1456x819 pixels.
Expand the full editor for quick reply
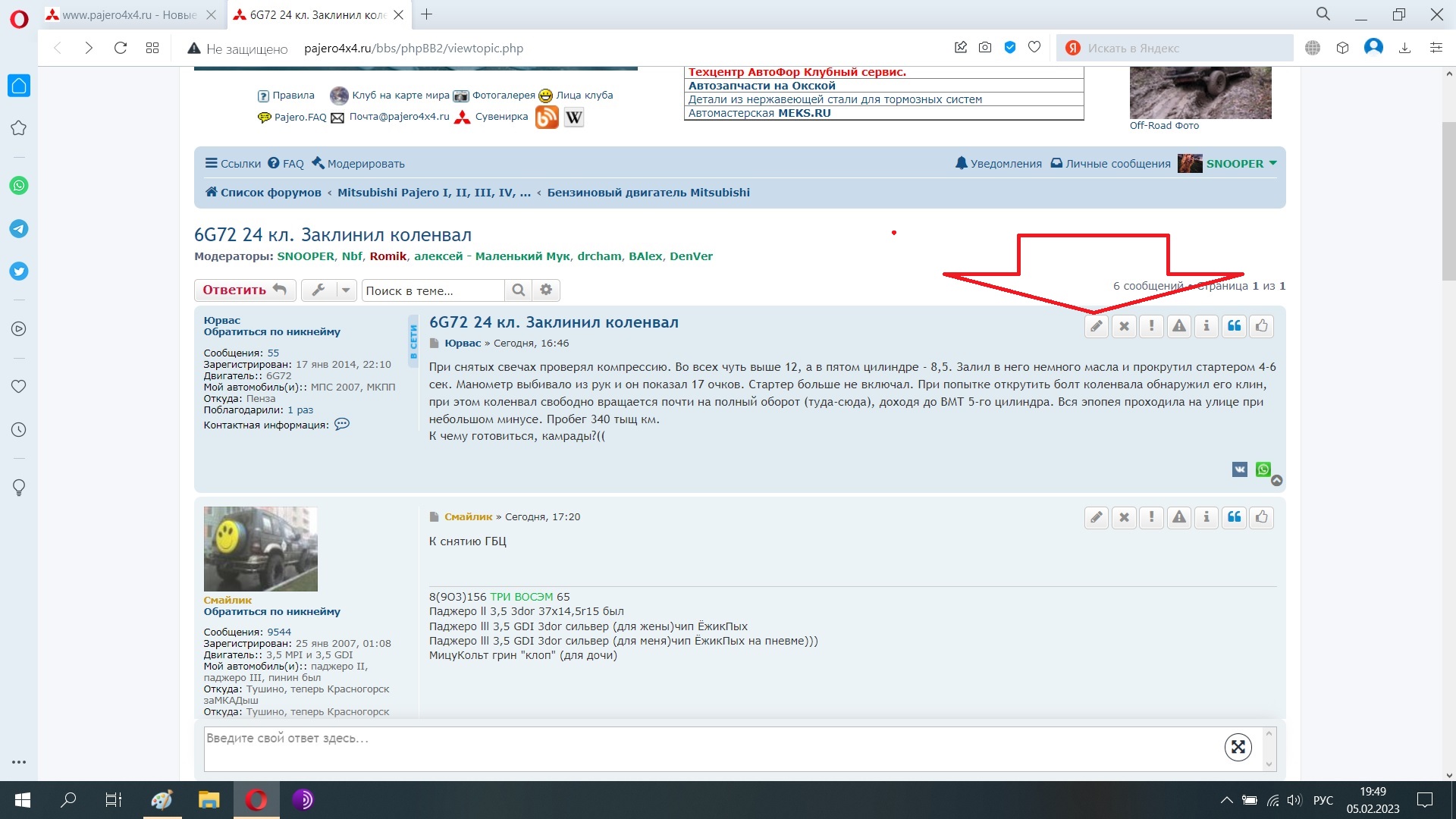1238,748
